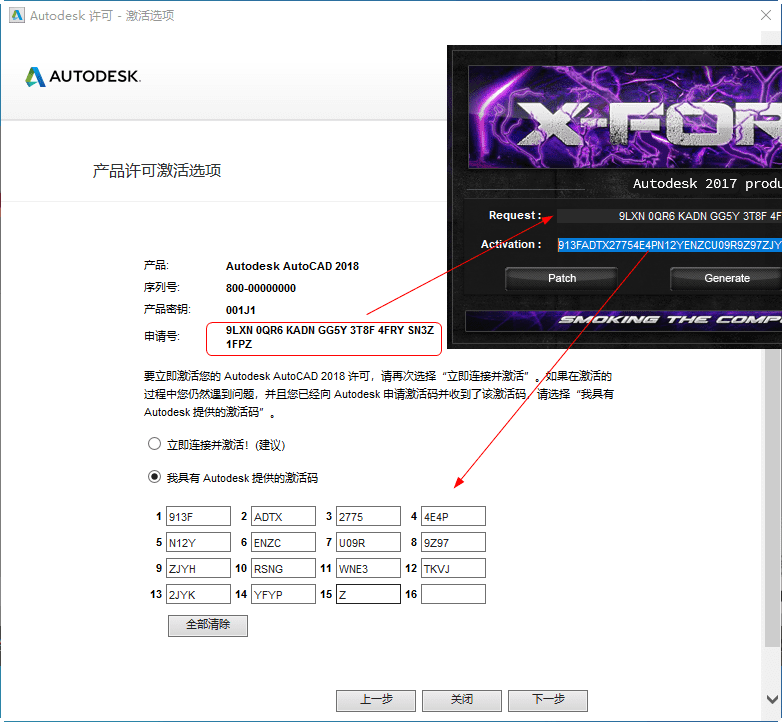The image size is (782, 722).
Task: Click activation code field 9 containing ZJYH
Action: coord(198,568)
